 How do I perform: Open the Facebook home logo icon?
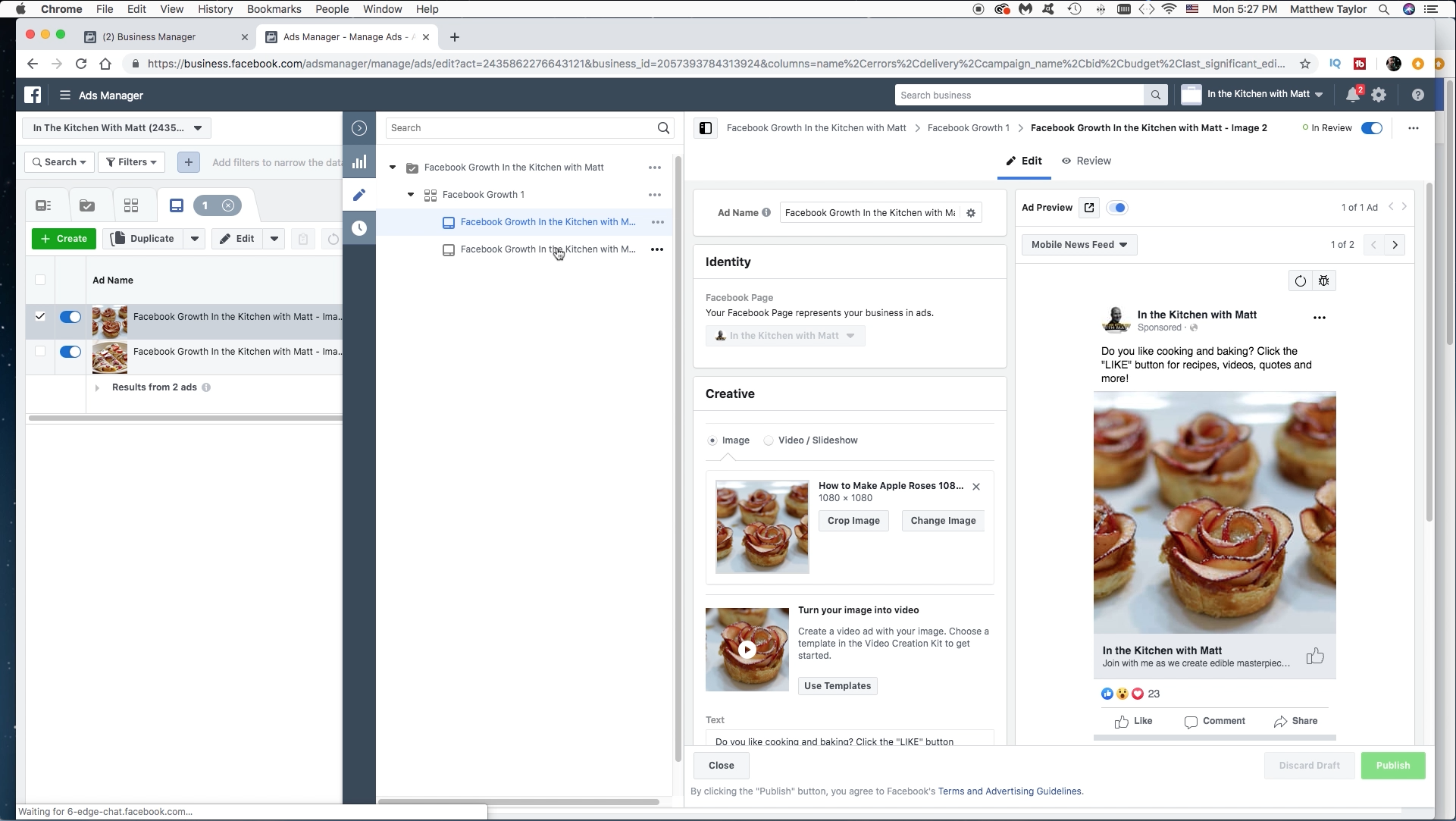33,95
